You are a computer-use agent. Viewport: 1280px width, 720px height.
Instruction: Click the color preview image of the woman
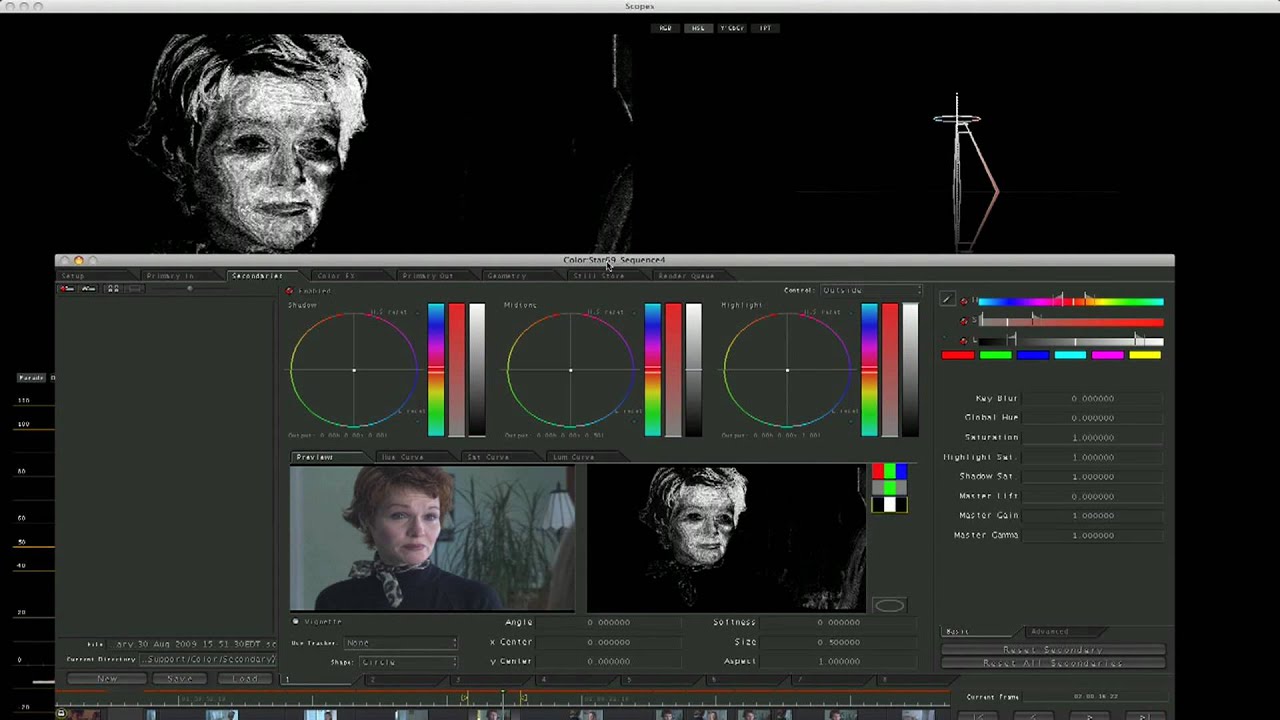click(432, 539)
